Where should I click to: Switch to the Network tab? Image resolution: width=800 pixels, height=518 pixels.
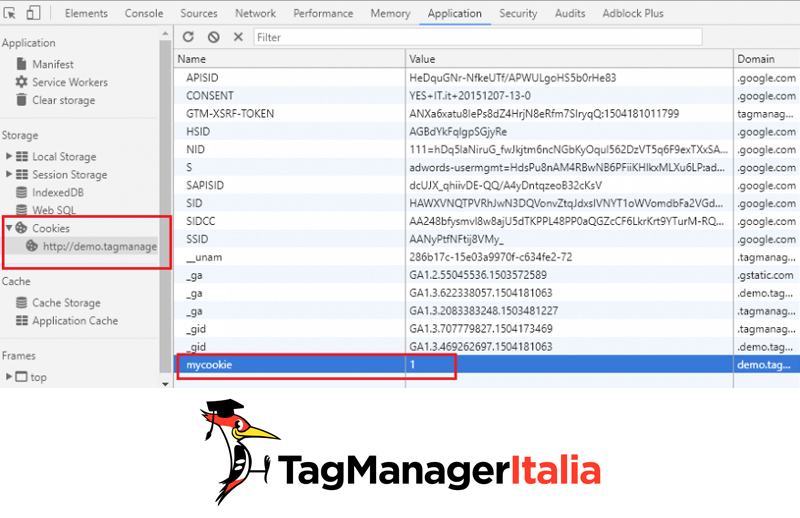point(256,13)
